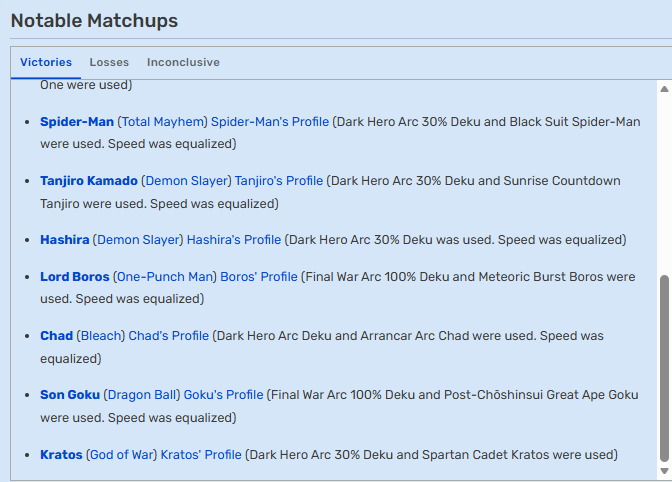Open the Kratos character link
The width and height of the screenshot is (672, 482).
(x=61, y=455)
